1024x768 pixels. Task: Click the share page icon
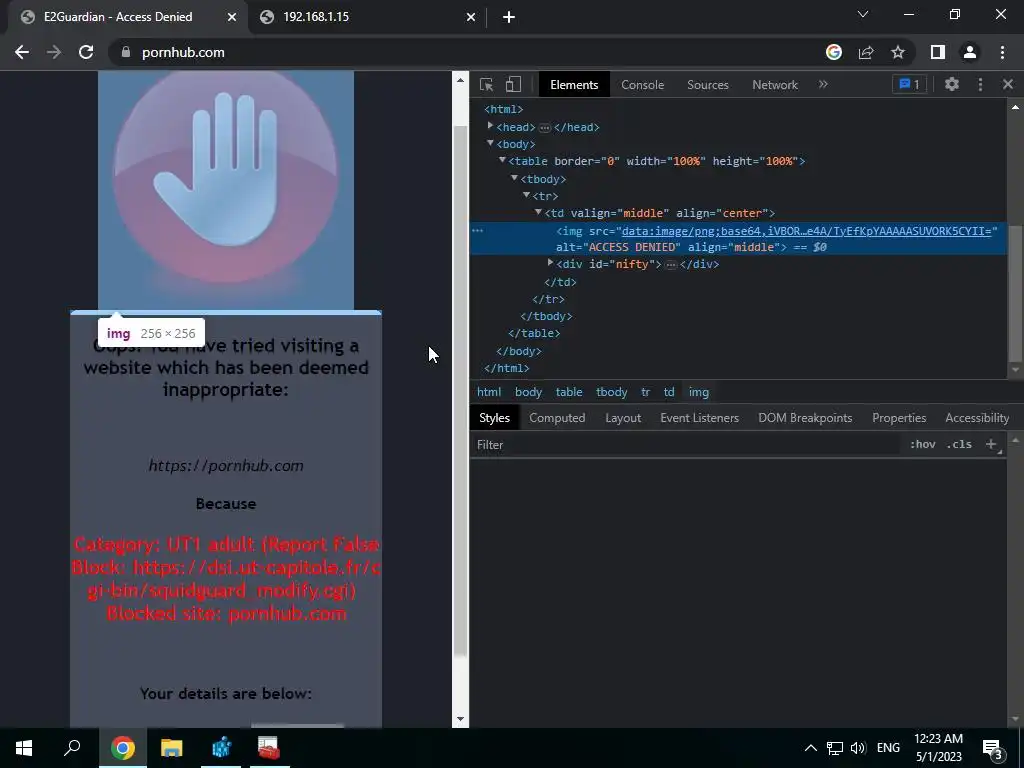866,52
